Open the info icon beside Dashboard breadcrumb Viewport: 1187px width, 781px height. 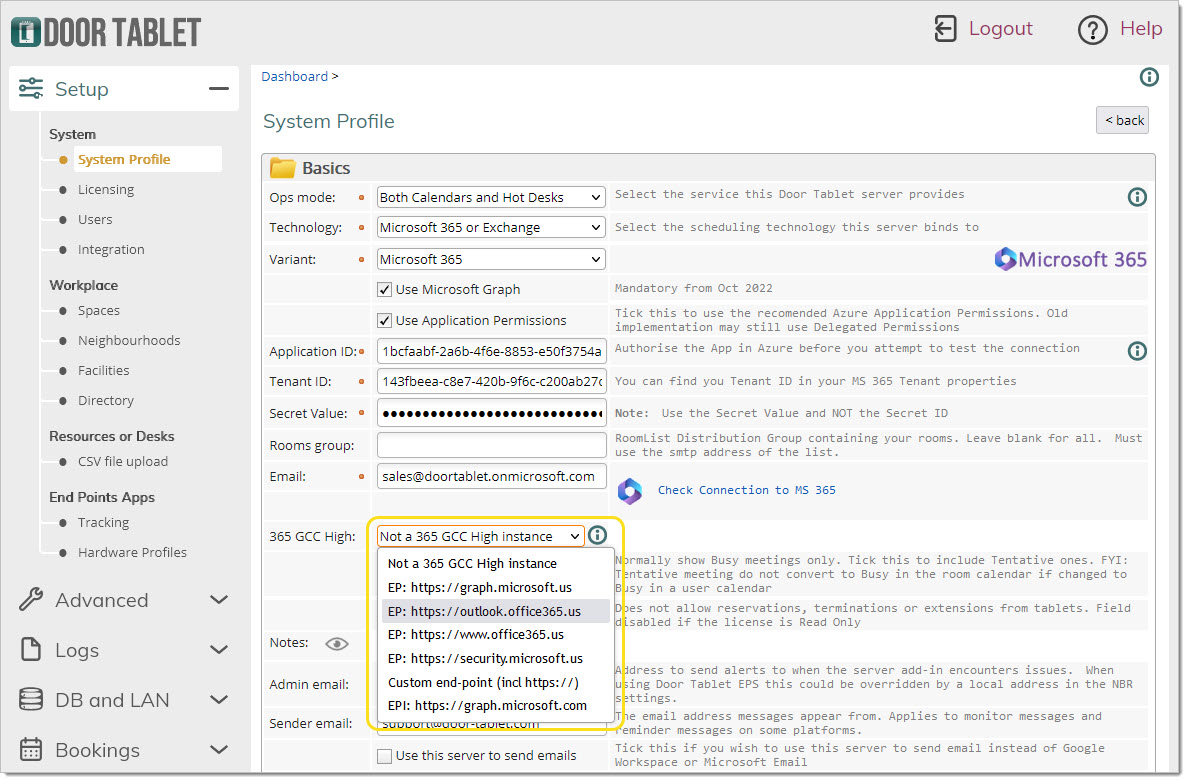pyautogui.click(x=1148, y=77)
